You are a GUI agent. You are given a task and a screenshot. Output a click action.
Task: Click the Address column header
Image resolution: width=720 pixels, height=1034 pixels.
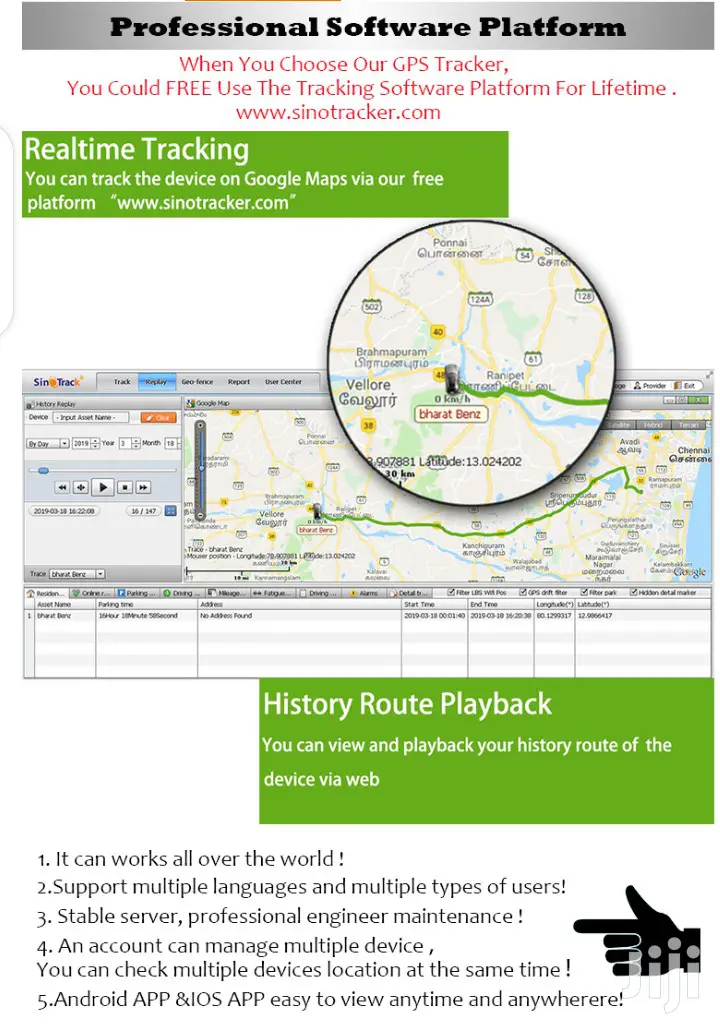[x=299, y=605]
